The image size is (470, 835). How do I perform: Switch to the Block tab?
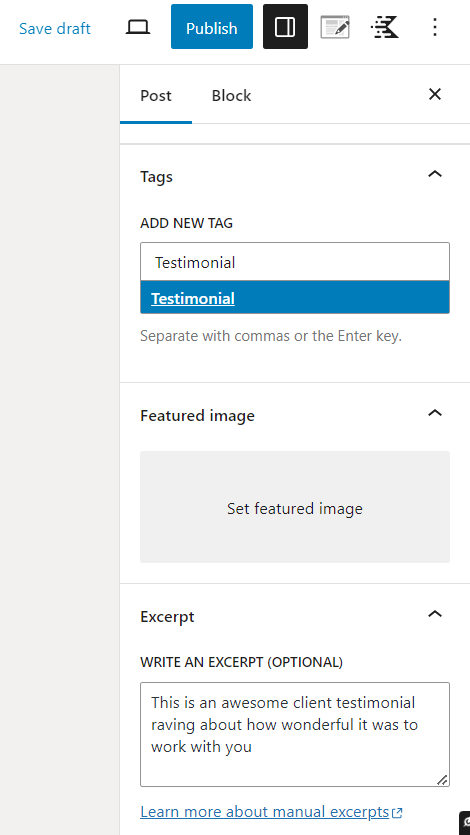coord(232,96)
